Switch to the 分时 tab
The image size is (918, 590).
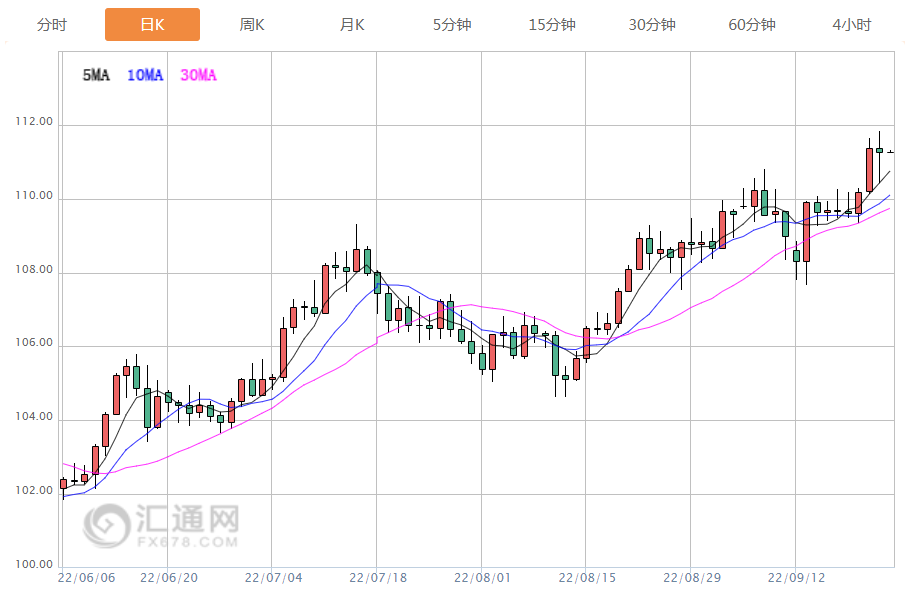click(52, 25)
